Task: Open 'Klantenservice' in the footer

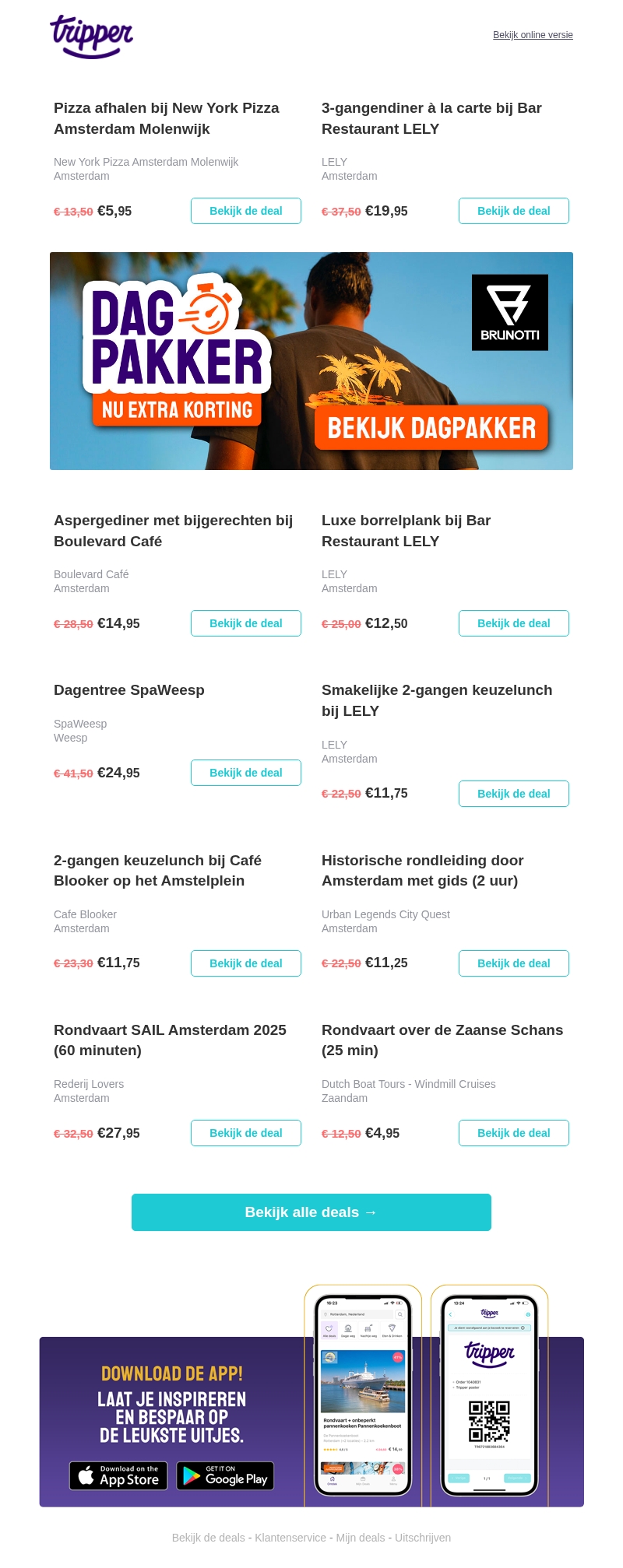Action: pos(290,1538)
